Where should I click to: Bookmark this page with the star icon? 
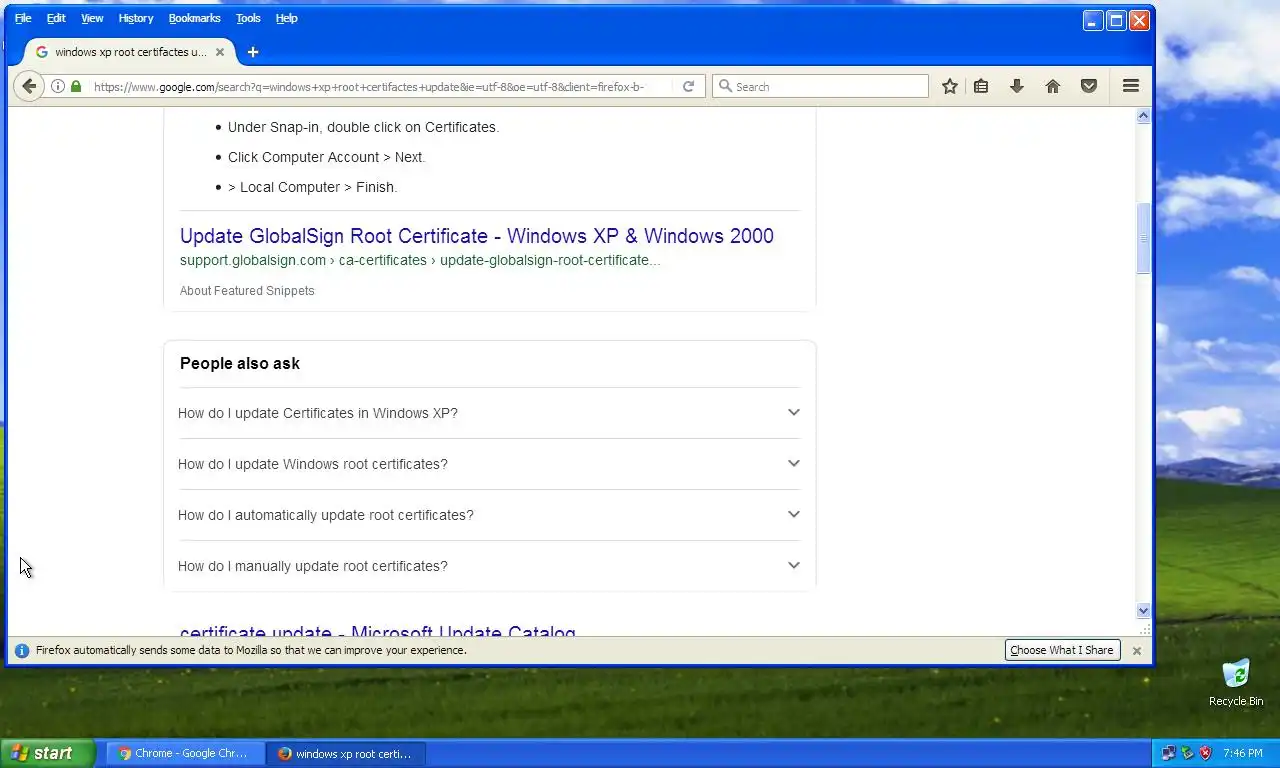[950, 86]
